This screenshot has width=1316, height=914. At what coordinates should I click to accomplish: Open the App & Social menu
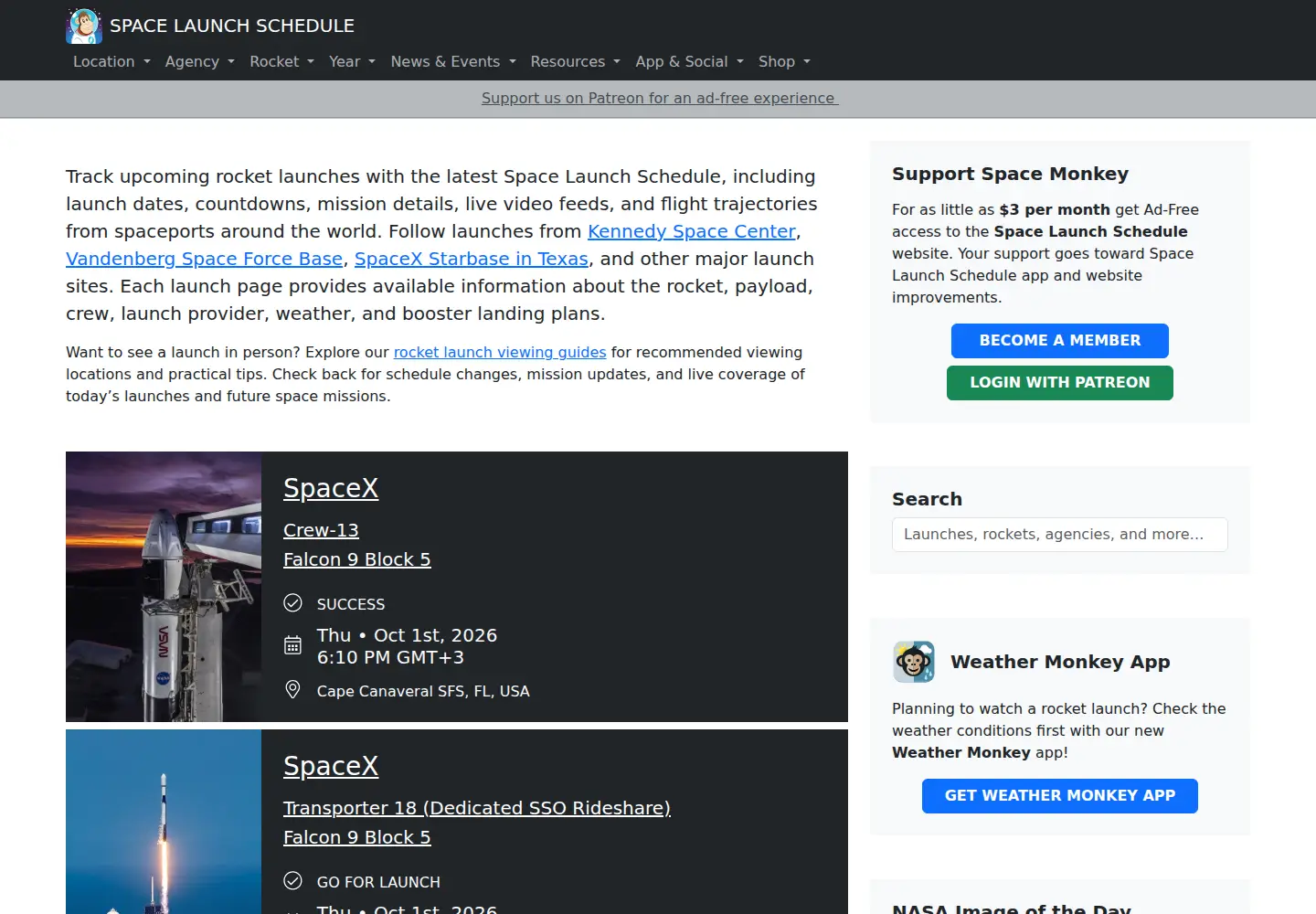coord(689,61)
